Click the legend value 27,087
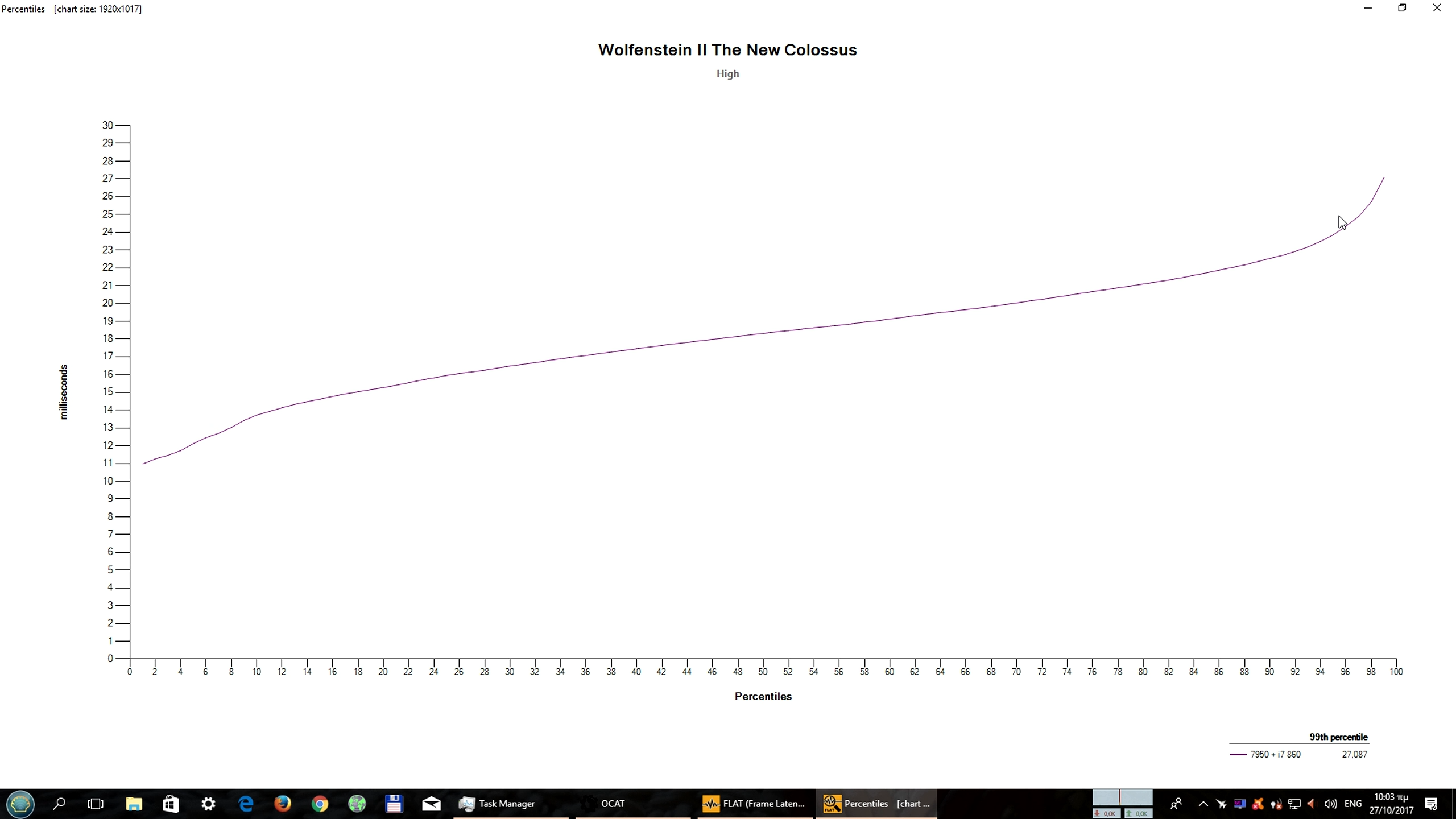 1354,754
